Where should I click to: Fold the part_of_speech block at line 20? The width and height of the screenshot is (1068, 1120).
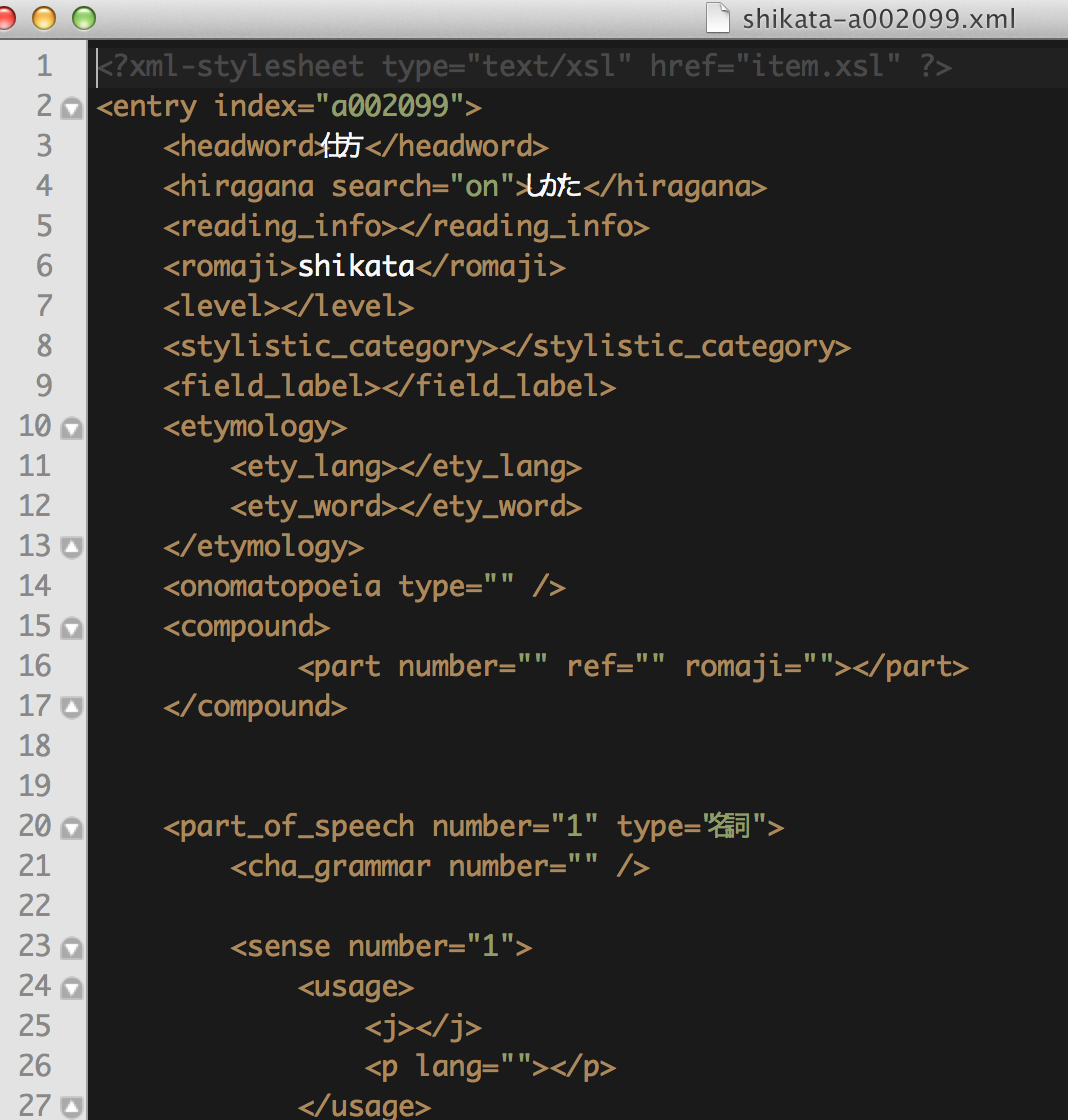coord(71,828)
